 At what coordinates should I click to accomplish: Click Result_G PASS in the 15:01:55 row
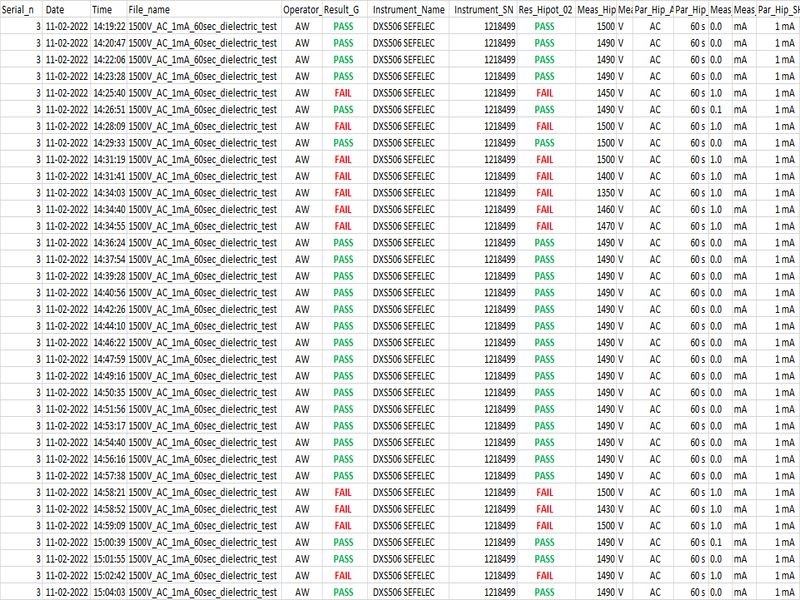pos(343,559)
